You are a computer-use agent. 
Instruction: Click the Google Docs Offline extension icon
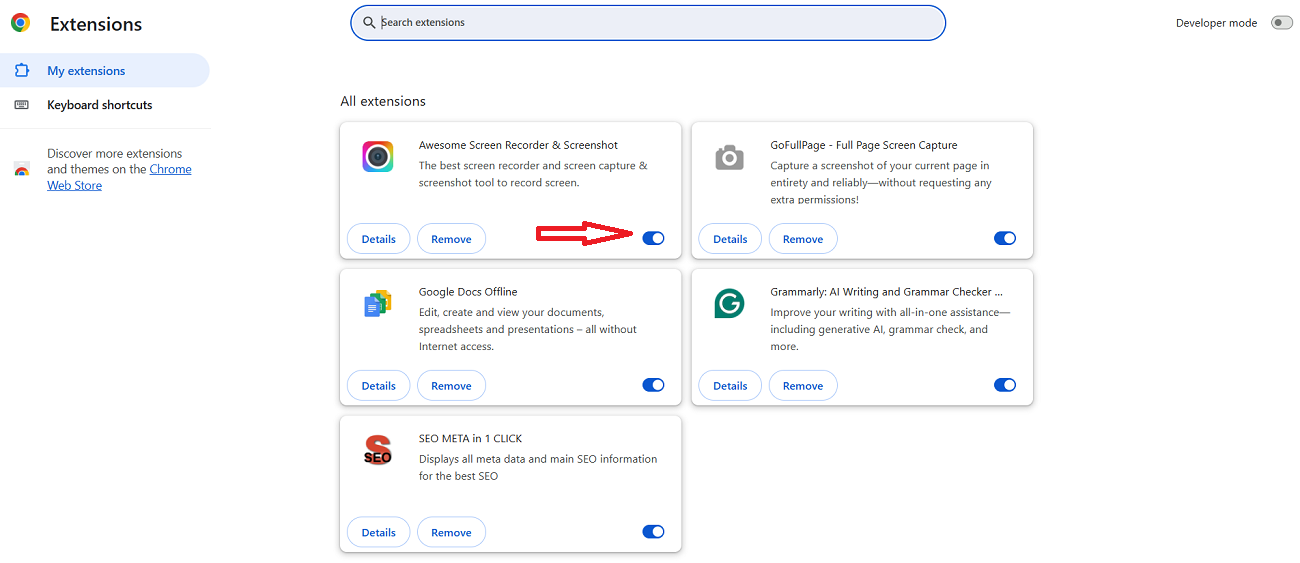(x=377, y=303)
